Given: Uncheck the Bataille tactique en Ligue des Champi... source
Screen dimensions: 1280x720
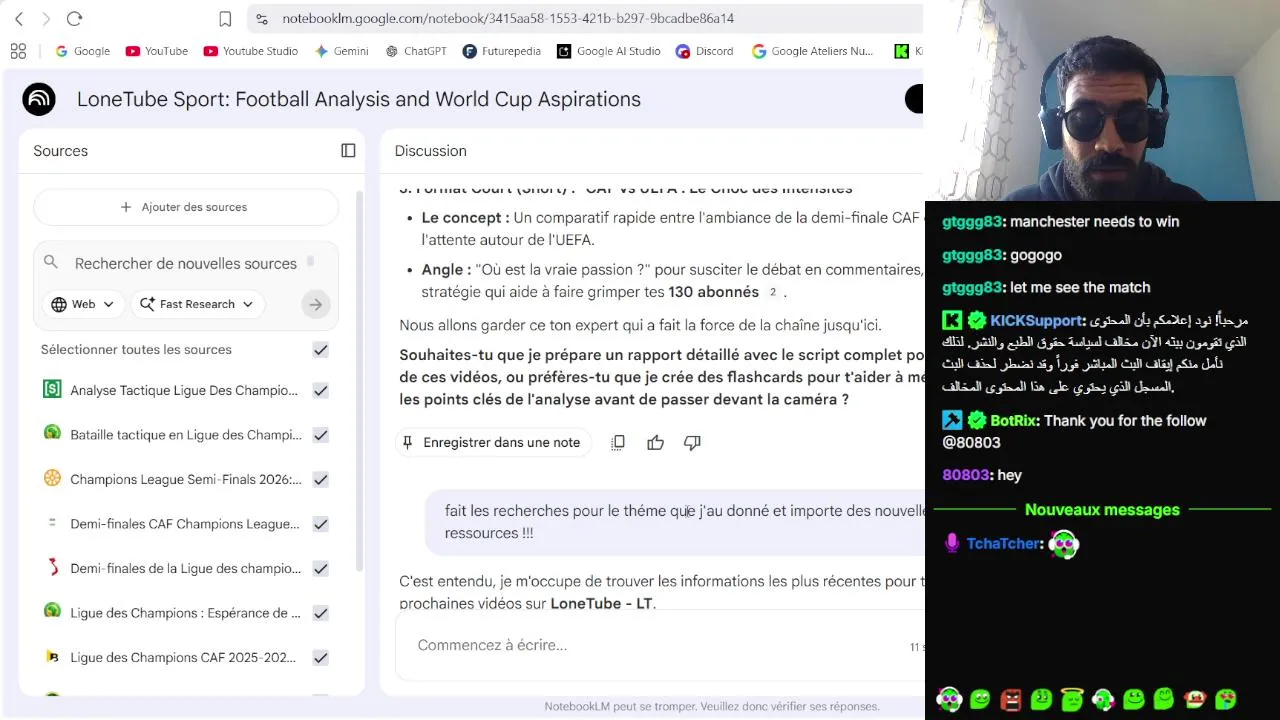Looking at the screenshot, I should [x=320, y=435].
